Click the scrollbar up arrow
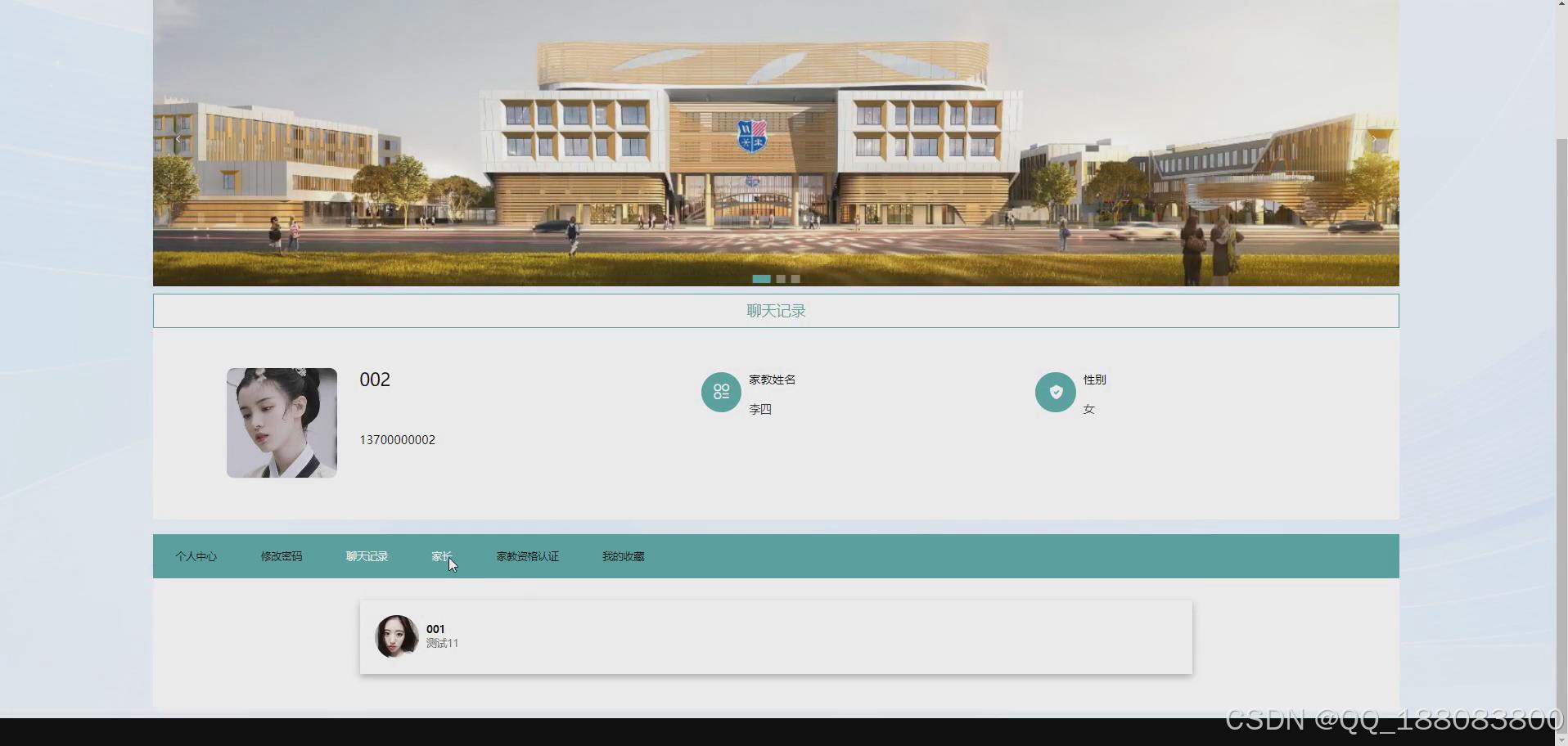This screenshot has width=1568, height=746. pos(1561,5)
